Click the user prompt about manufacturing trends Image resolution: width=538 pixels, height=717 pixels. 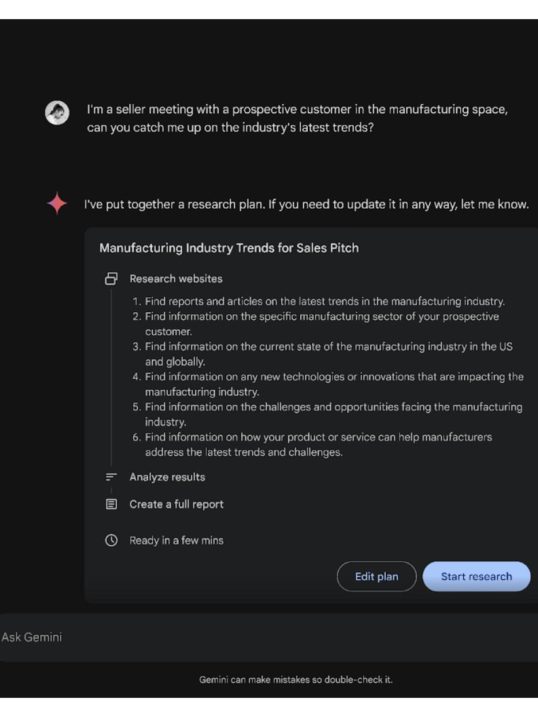coord(297,118)
